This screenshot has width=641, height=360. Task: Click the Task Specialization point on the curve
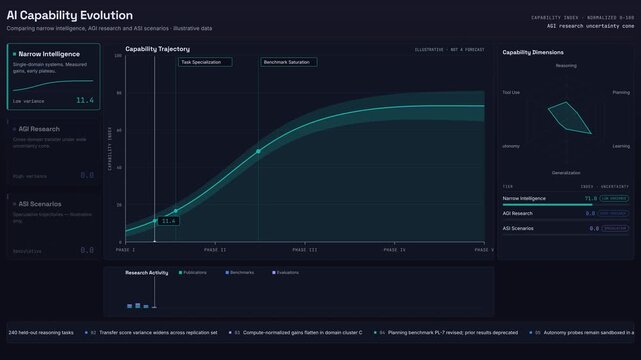click(176, 211)
